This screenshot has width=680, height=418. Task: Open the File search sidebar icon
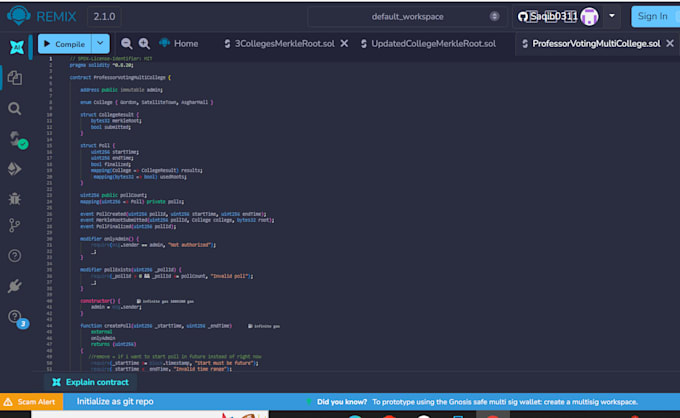point(15,108)
